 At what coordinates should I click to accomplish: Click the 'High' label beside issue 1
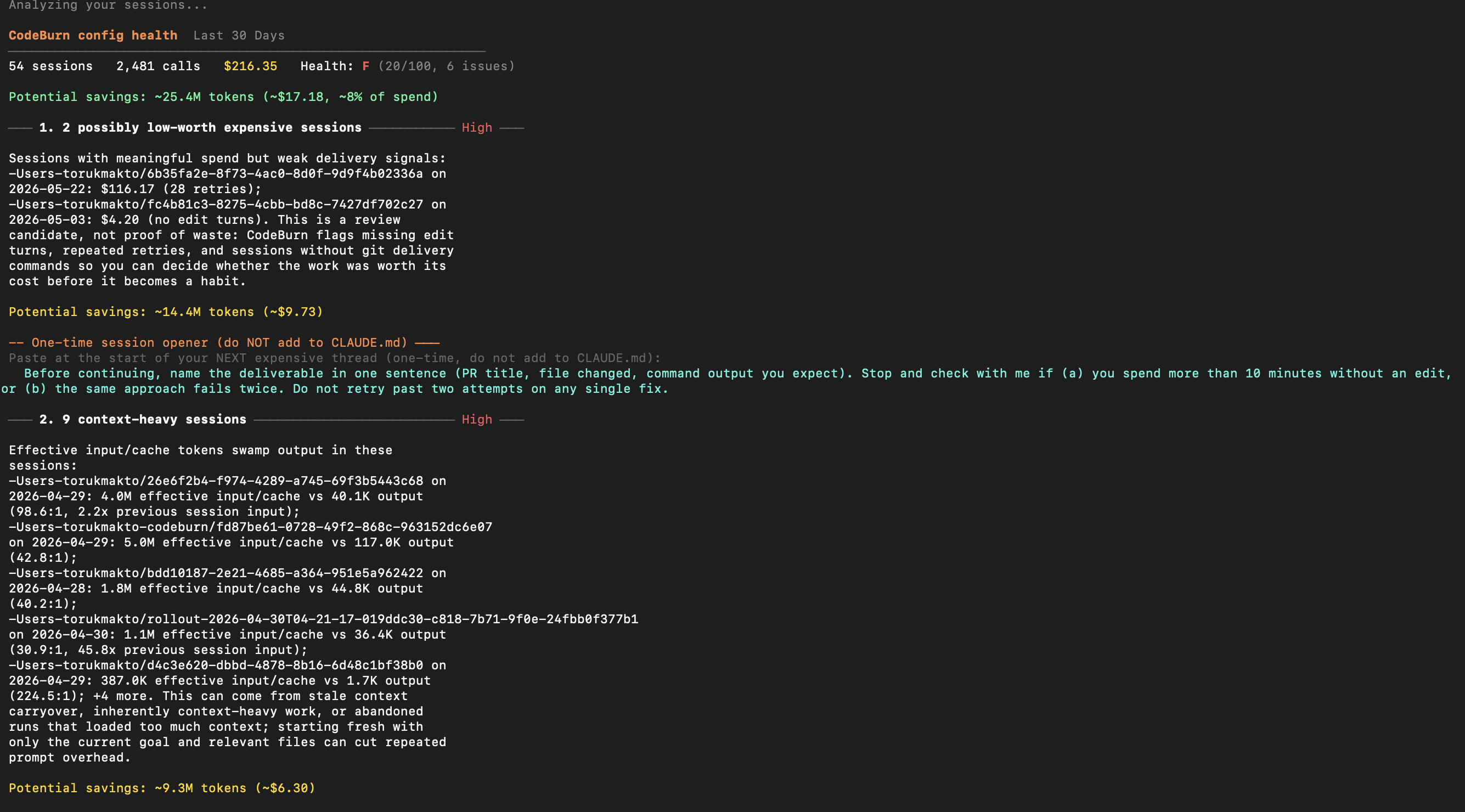point(477,127)
